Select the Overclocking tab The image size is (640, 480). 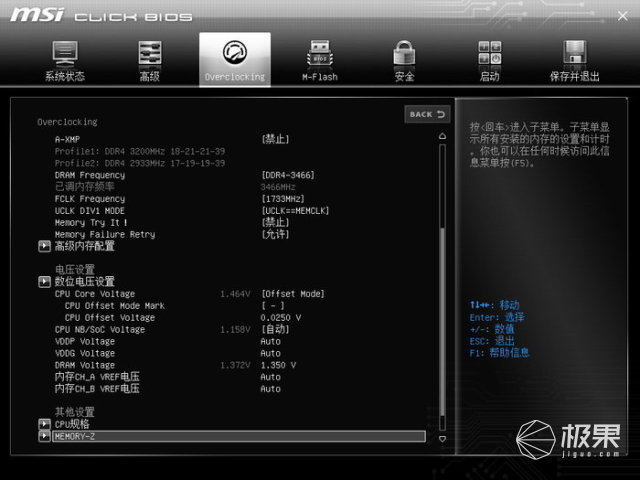click(x=234, y=60)
